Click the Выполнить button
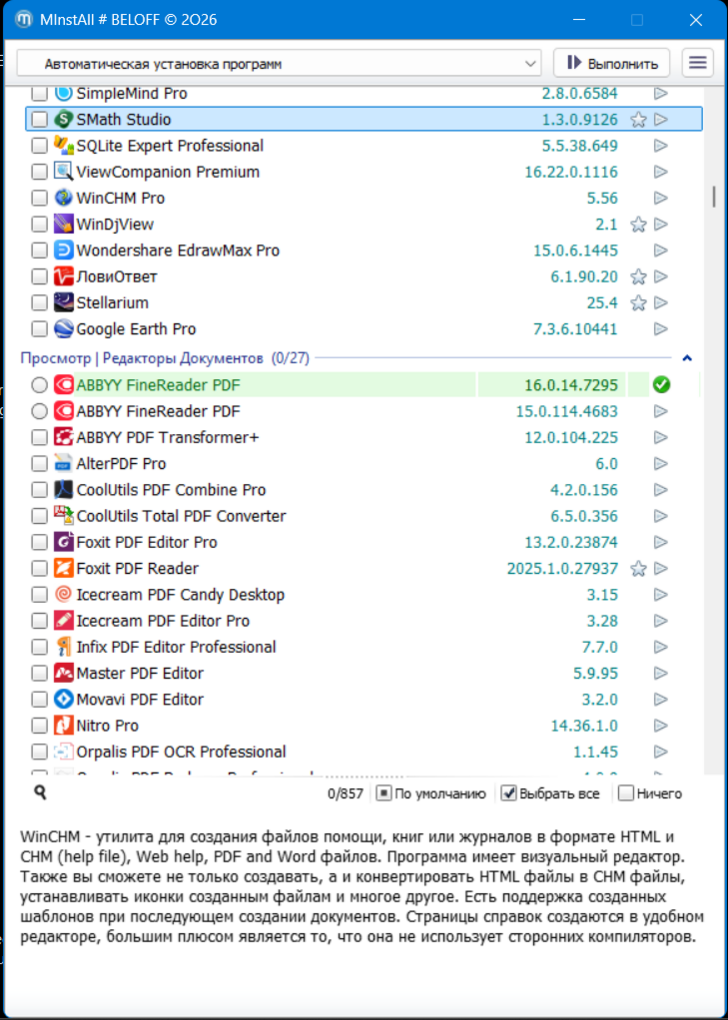 point(612,63)
